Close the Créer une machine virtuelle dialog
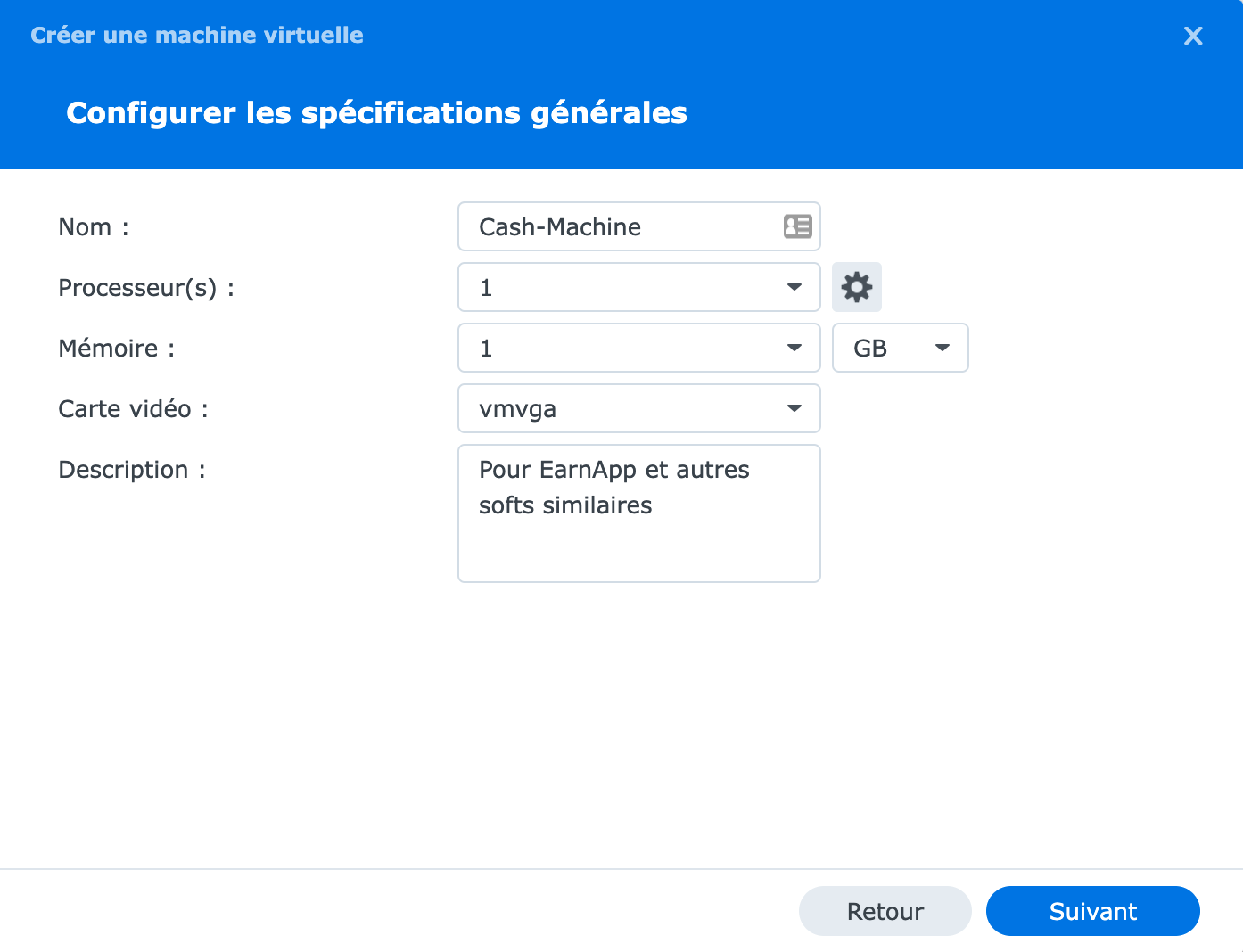This screenshot has width=1243, height=952. coord(1193,36)
